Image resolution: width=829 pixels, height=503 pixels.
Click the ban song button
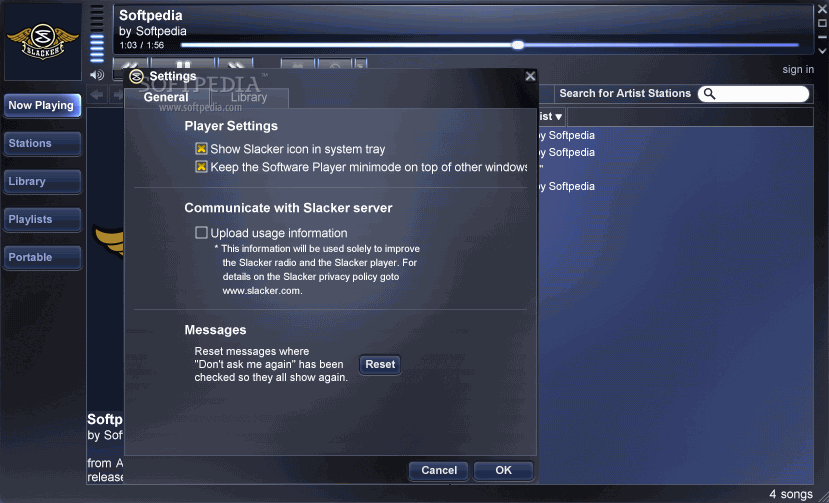[x=335, y=64]
